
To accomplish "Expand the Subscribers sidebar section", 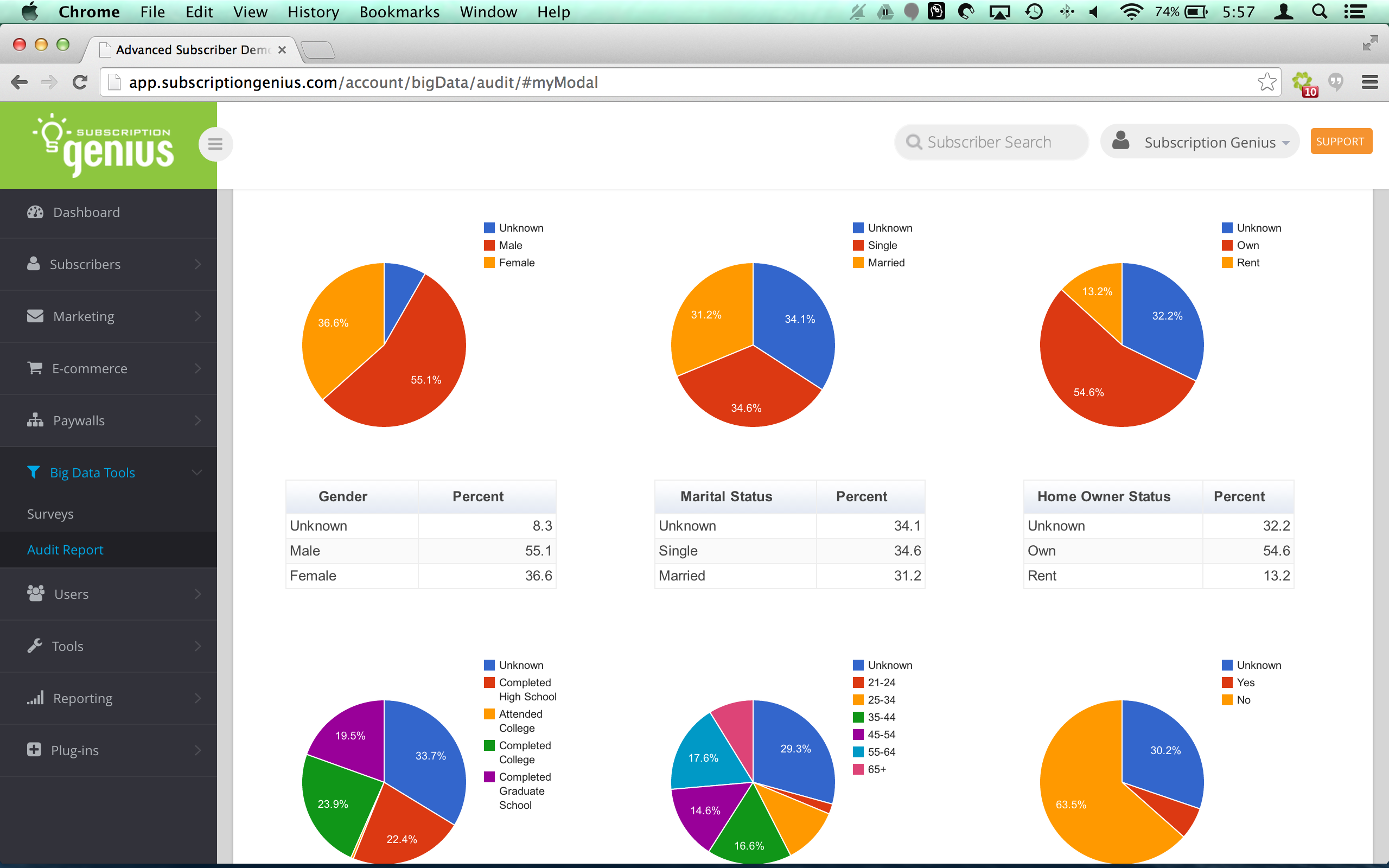I will tap(109, 264).
